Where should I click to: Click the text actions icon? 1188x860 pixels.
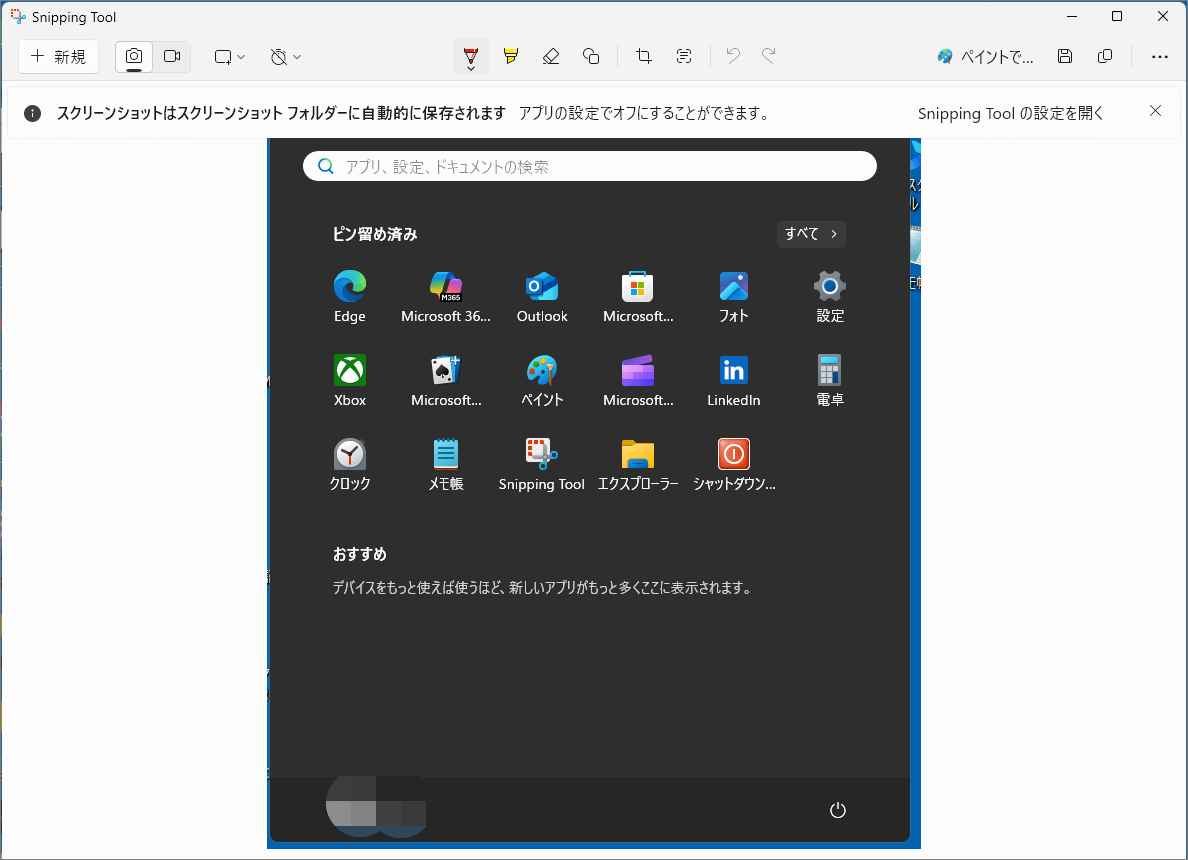683,57
